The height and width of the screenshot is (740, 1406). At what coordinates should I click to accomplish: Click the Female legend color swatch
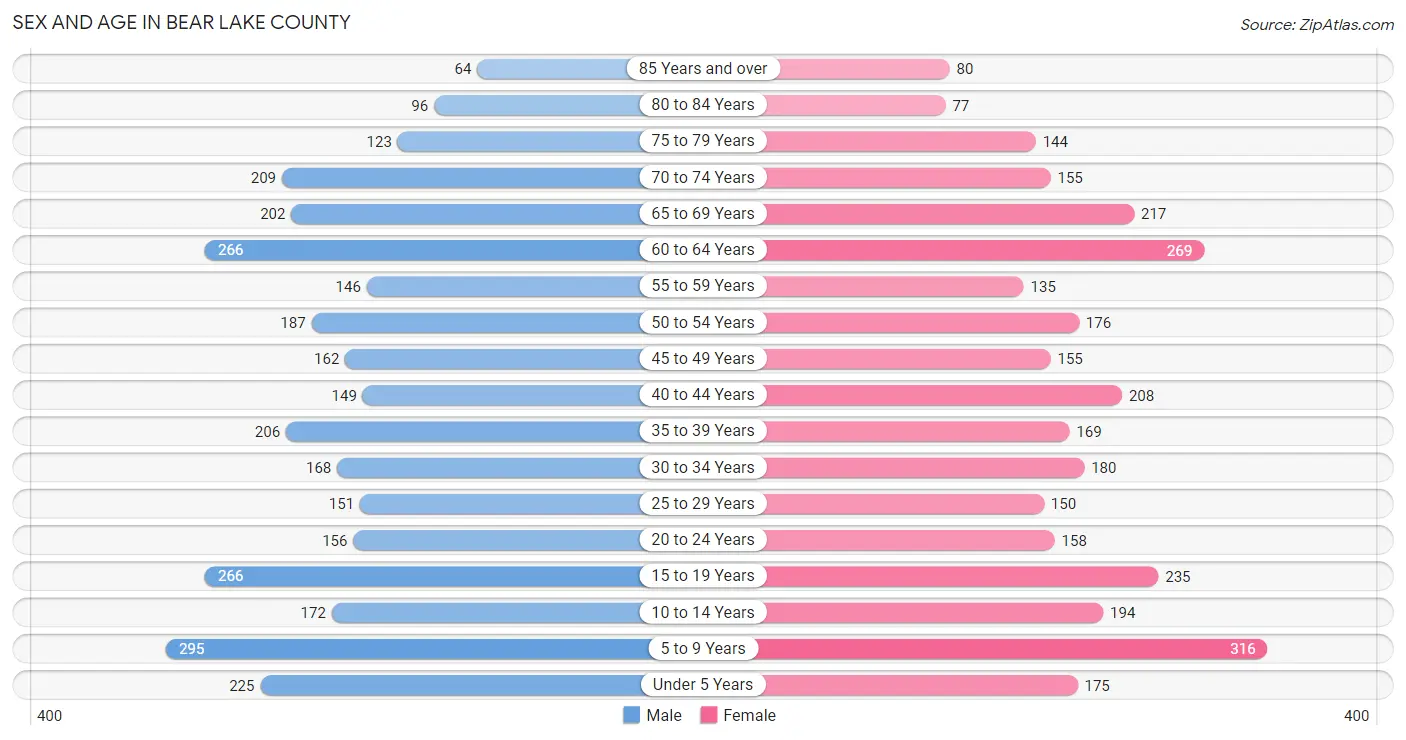click(709, 715)
